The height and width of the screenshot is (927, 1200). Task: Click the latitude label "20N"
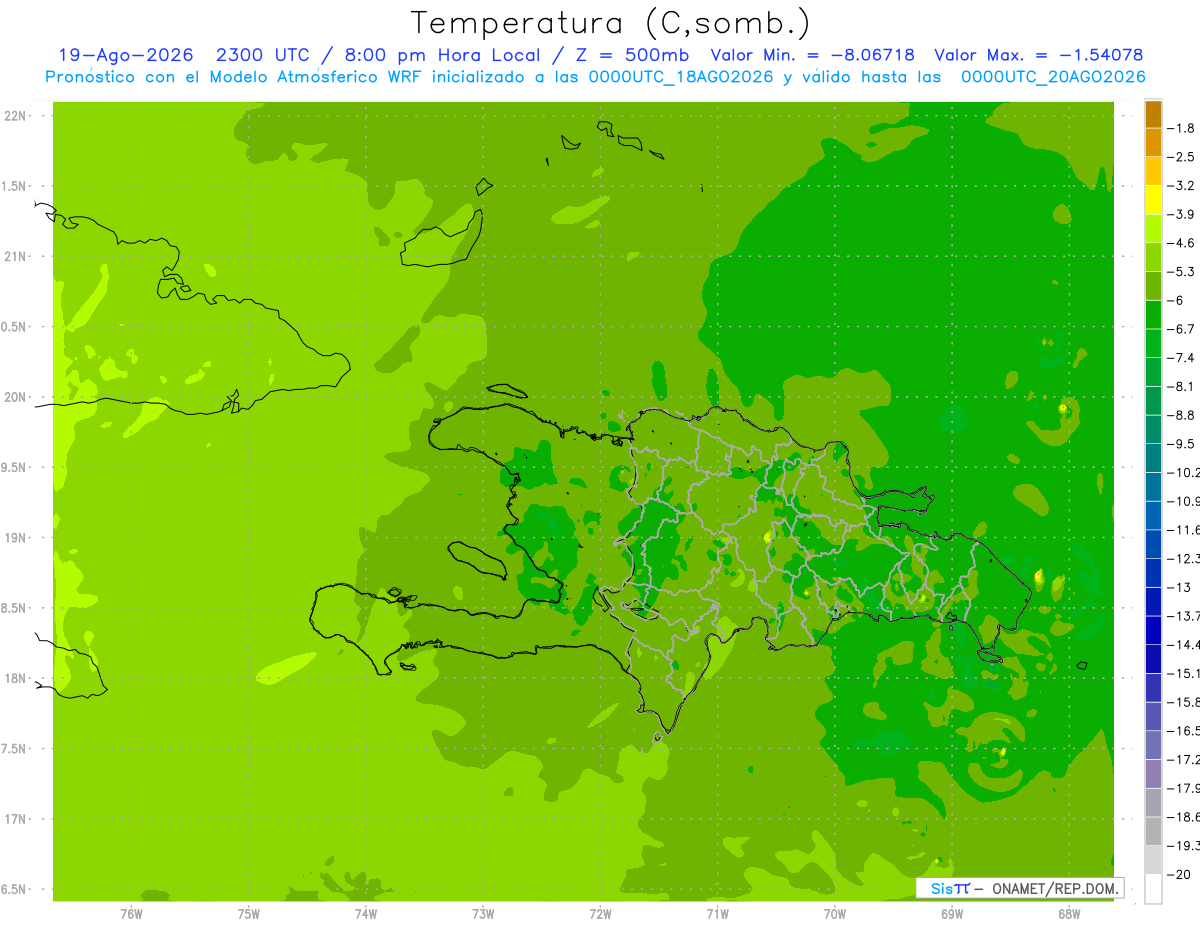point(16,398)
